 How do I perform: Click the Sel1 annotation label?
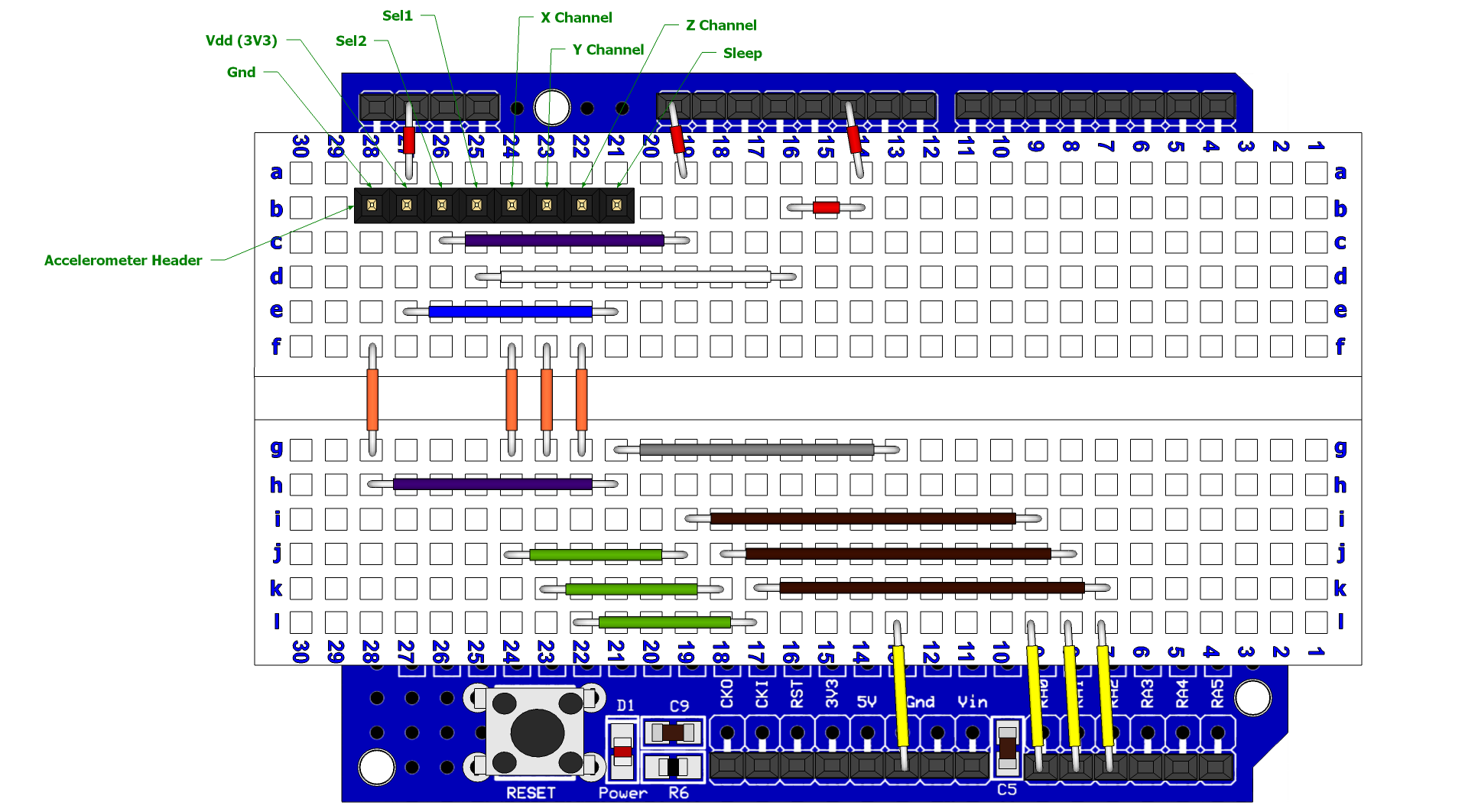398,16
